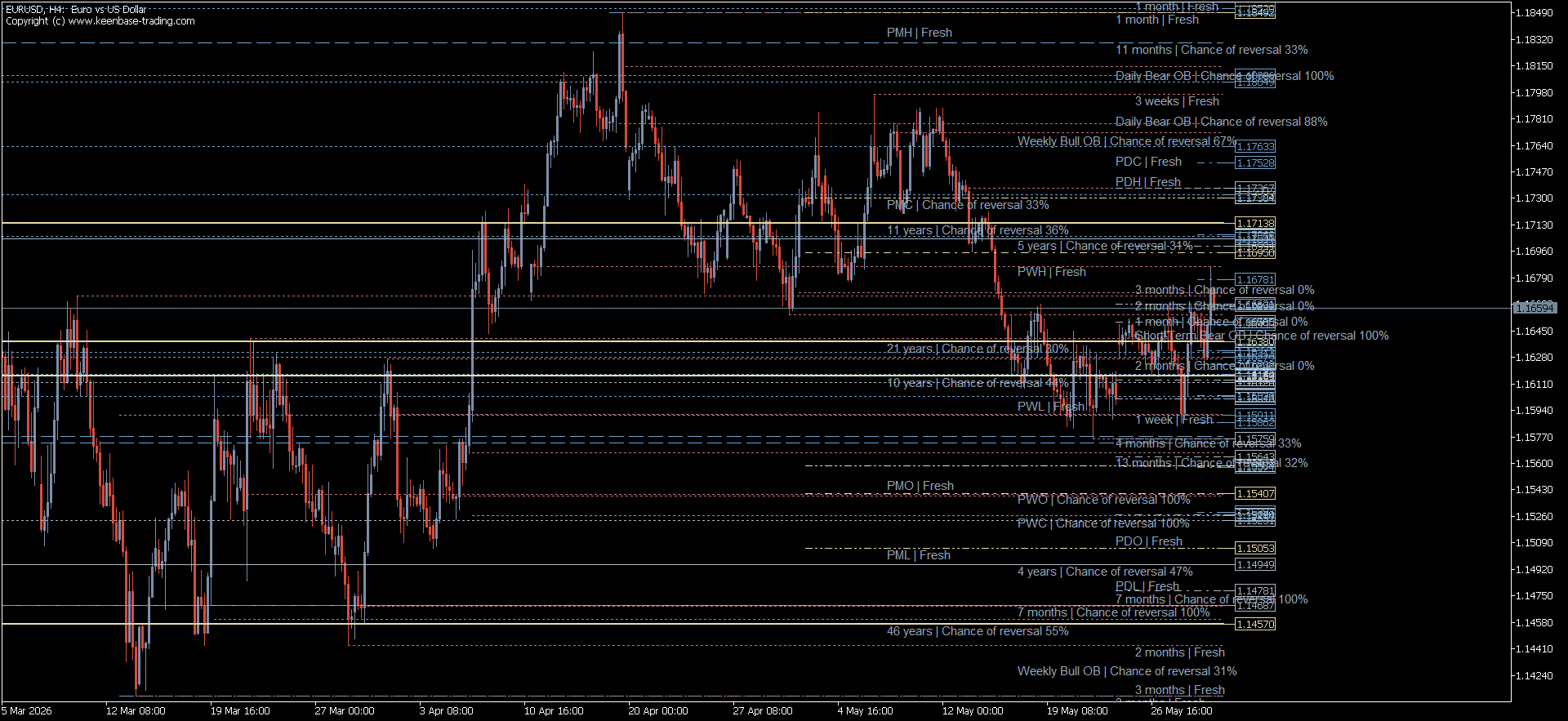
Task: Select 'Short Term Bear OB | Chance of reversal 100%' label
Action: 1262,336
